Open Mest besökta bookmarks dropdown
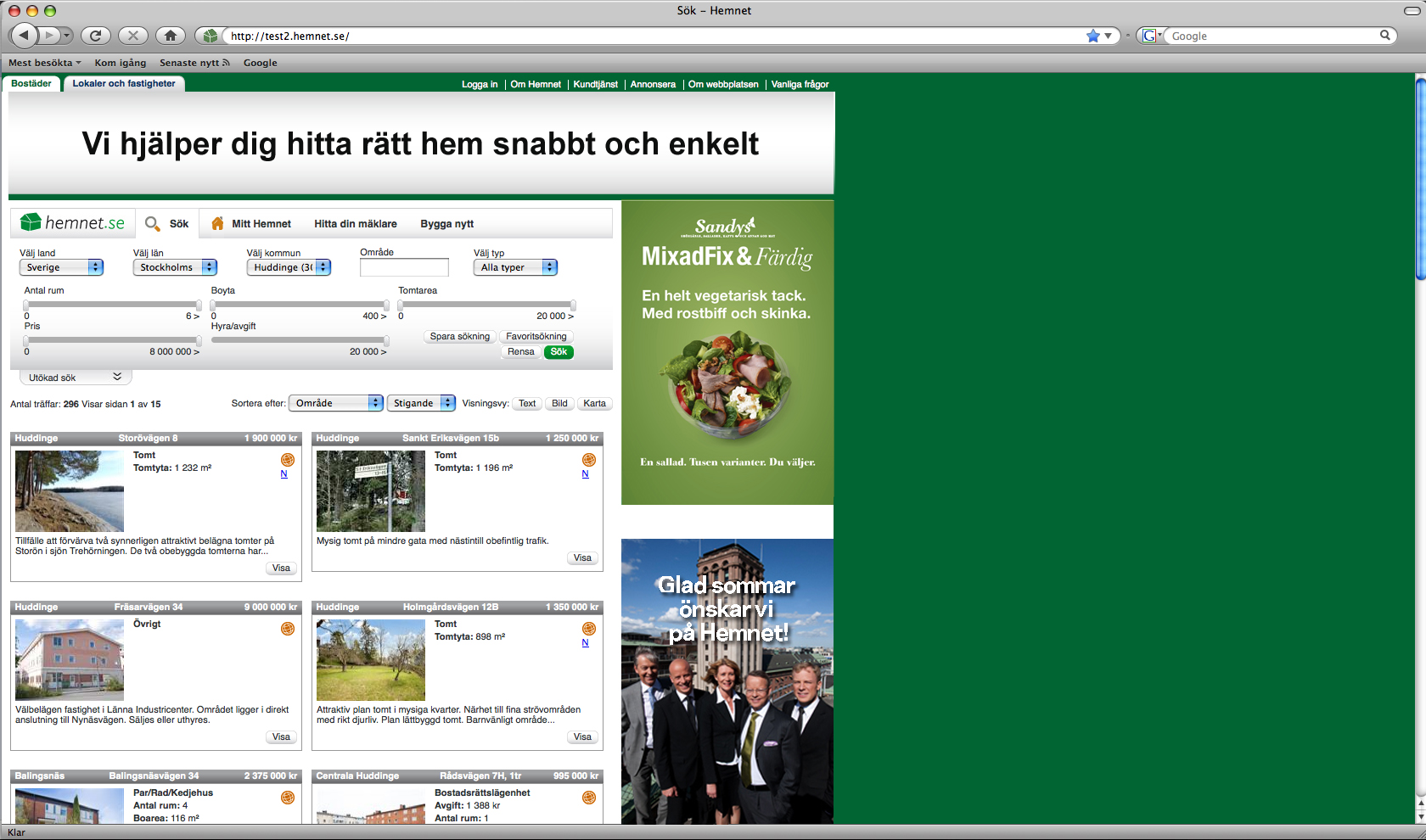Image resolution: width=1426 pixels, height=840 pixels. (x=45, y=63)
